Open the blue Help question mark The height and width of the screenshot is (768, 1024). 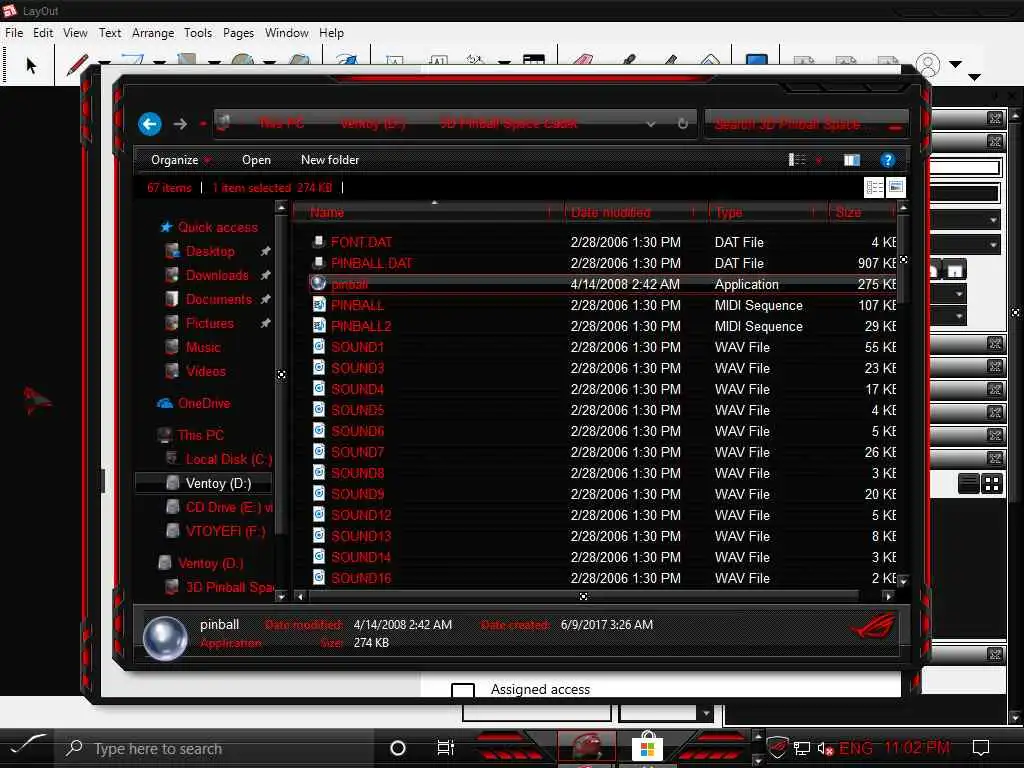pos(888,160)
